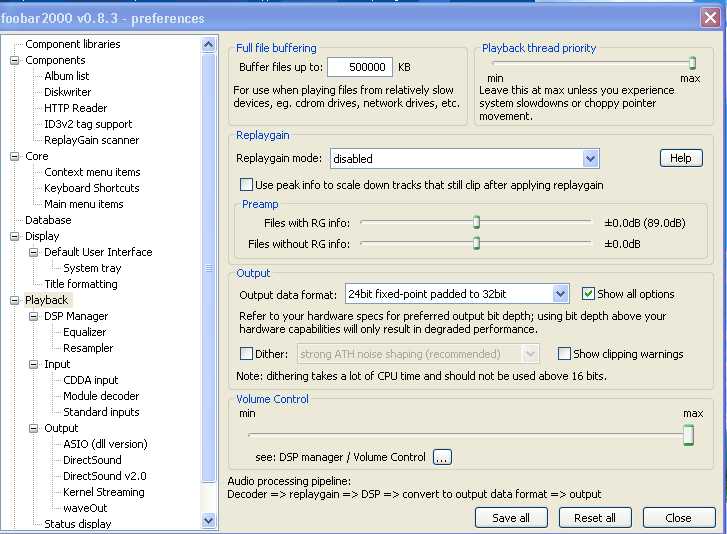Screen dimensions: 727x534
Task: Select Album list in the tree
Action: click(x=66, y=76)
